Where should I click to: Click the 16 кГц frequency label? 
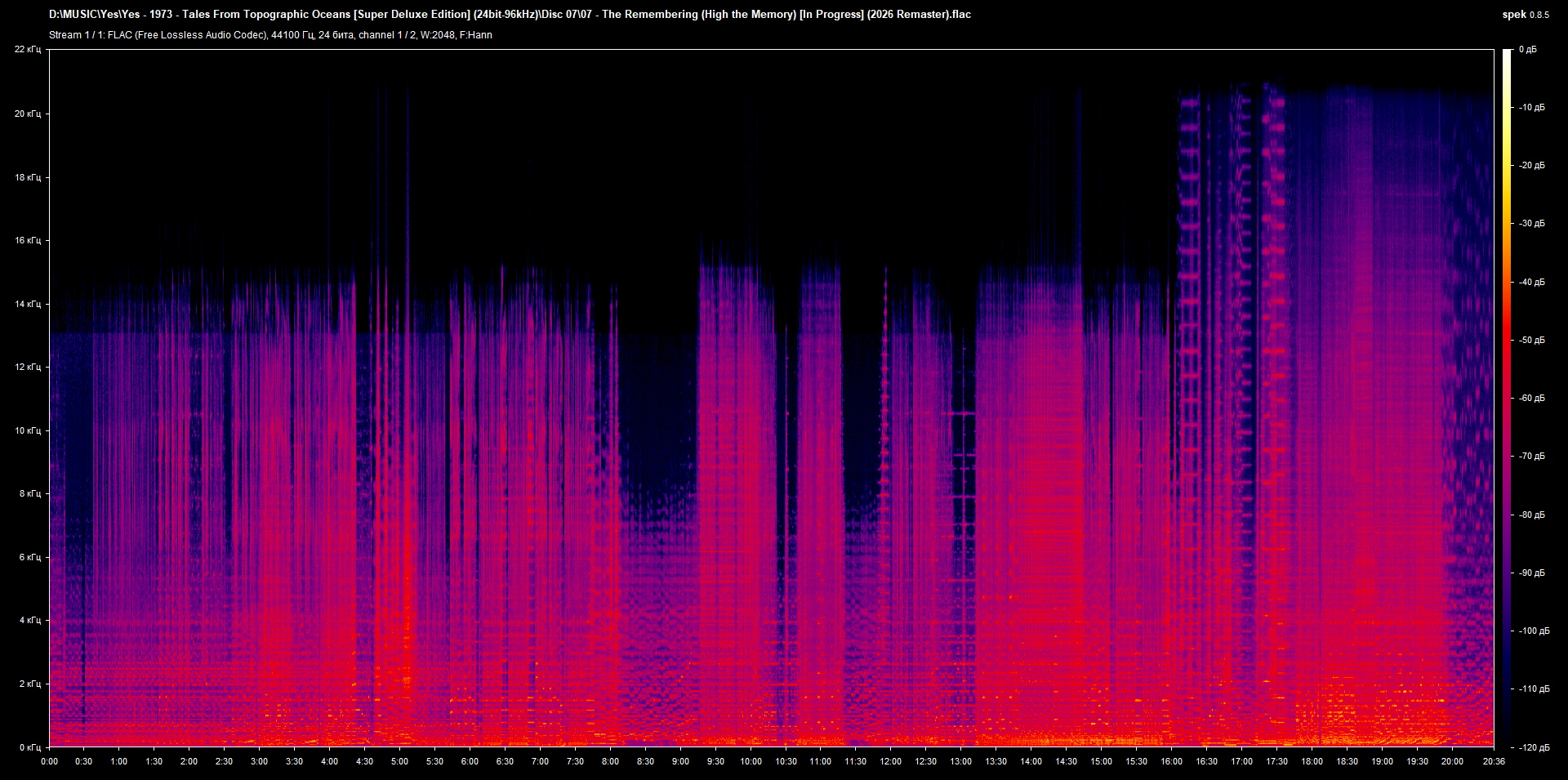coord(28,240)
